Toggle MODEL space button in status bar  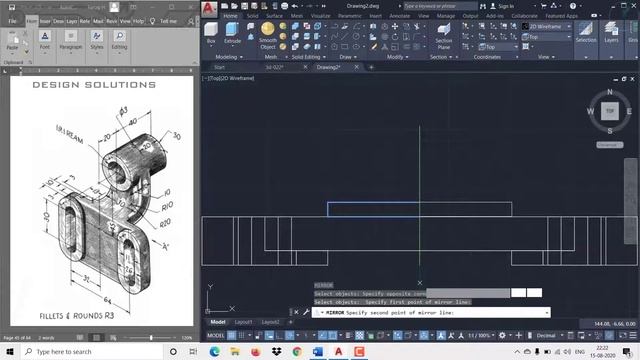coord(216,335)
